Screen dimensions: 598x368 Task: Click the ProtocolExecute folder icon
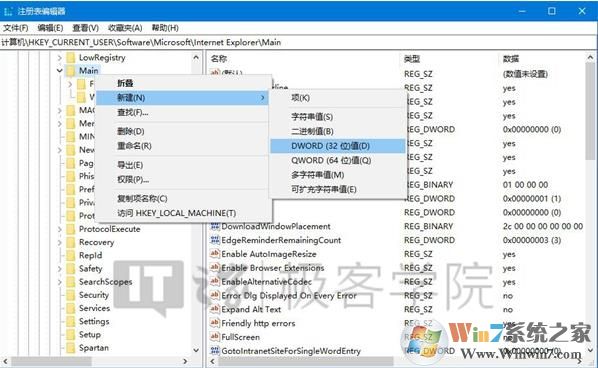point(71,229)
